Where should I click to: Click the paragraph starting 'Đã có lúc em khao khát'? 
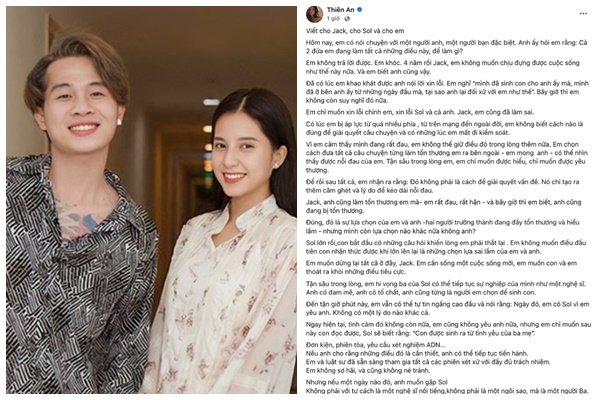click(444, 92)
